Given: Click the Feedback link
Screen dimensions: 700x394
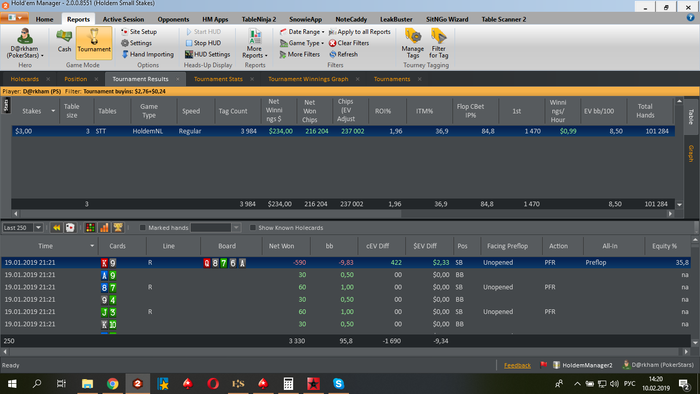Looking at the screenshot, I should tap(517, 365).
